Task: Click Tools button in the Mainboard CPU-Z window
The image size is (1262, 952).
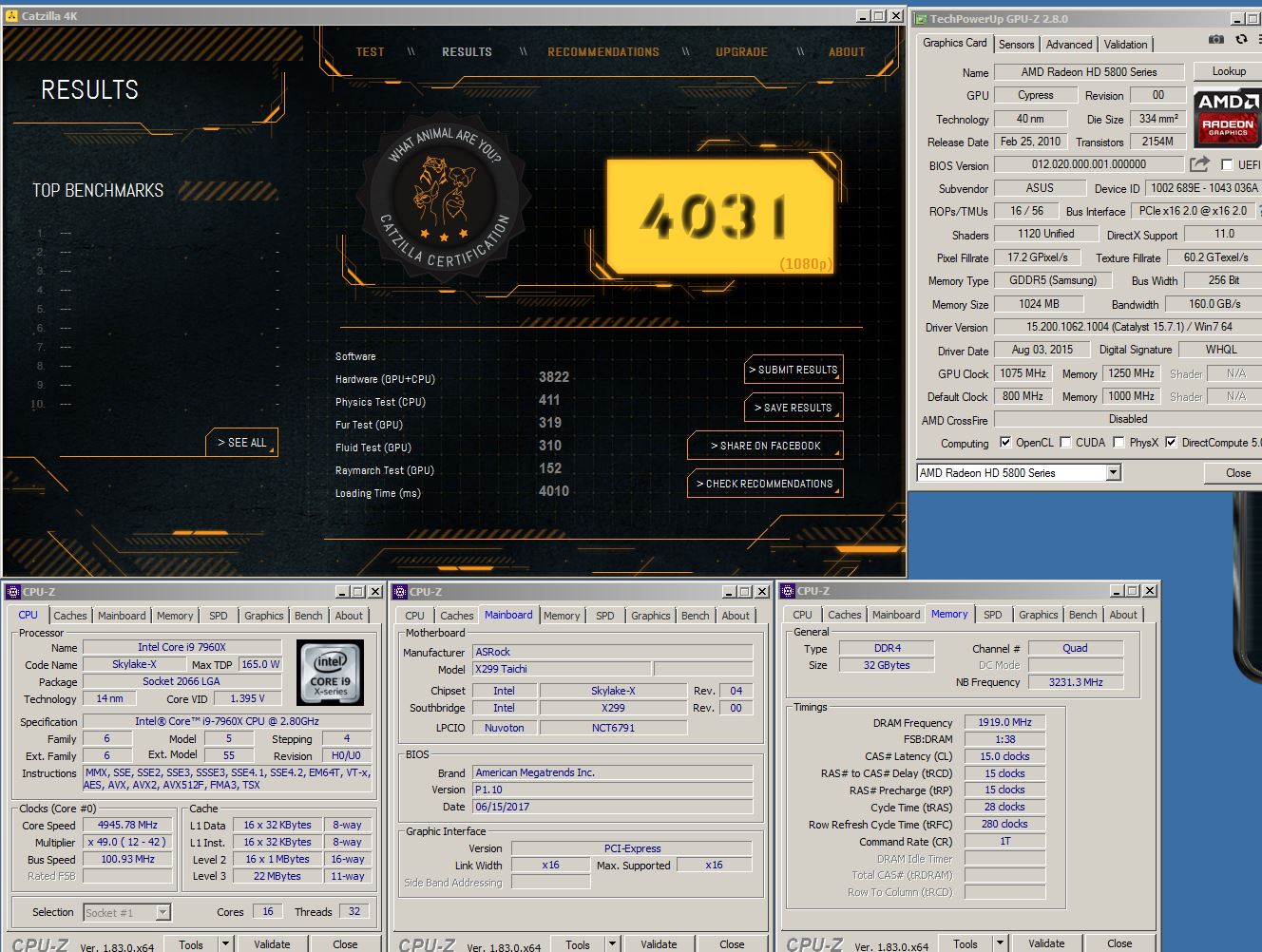Action: click(578, 944)
